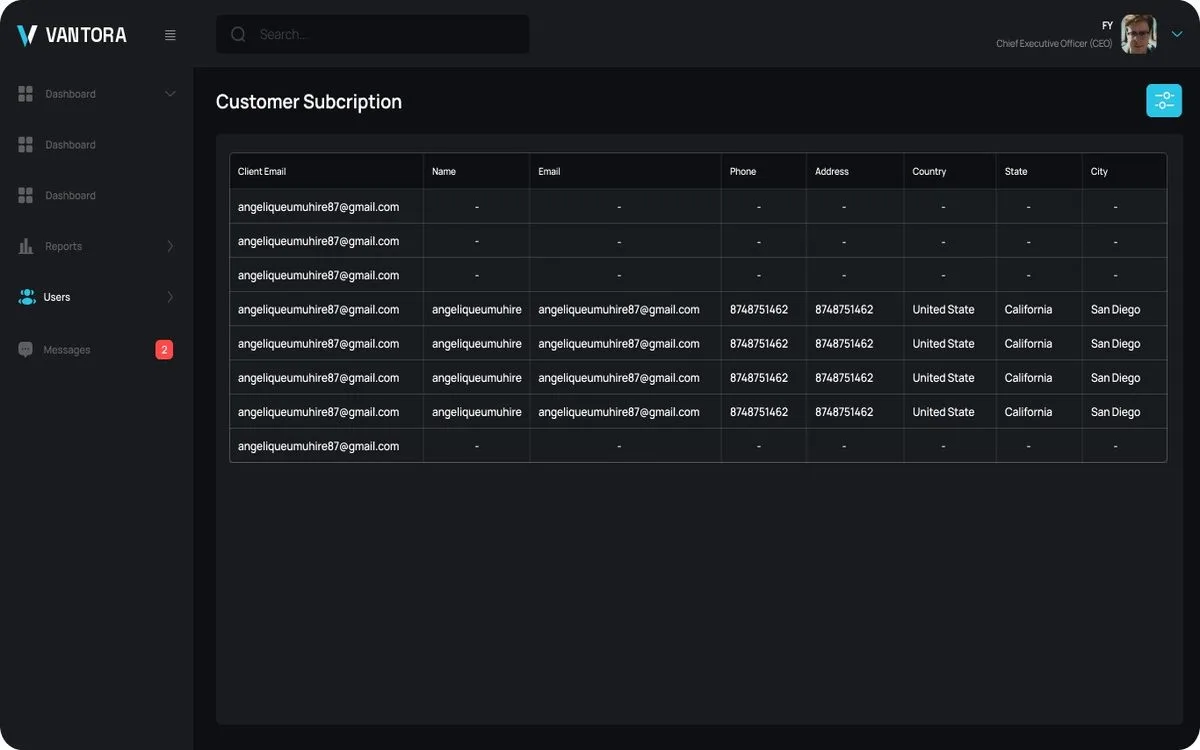Click the Reports bar chart icon
Viewport: 1200px width, 750px height.
pos(26,246)
